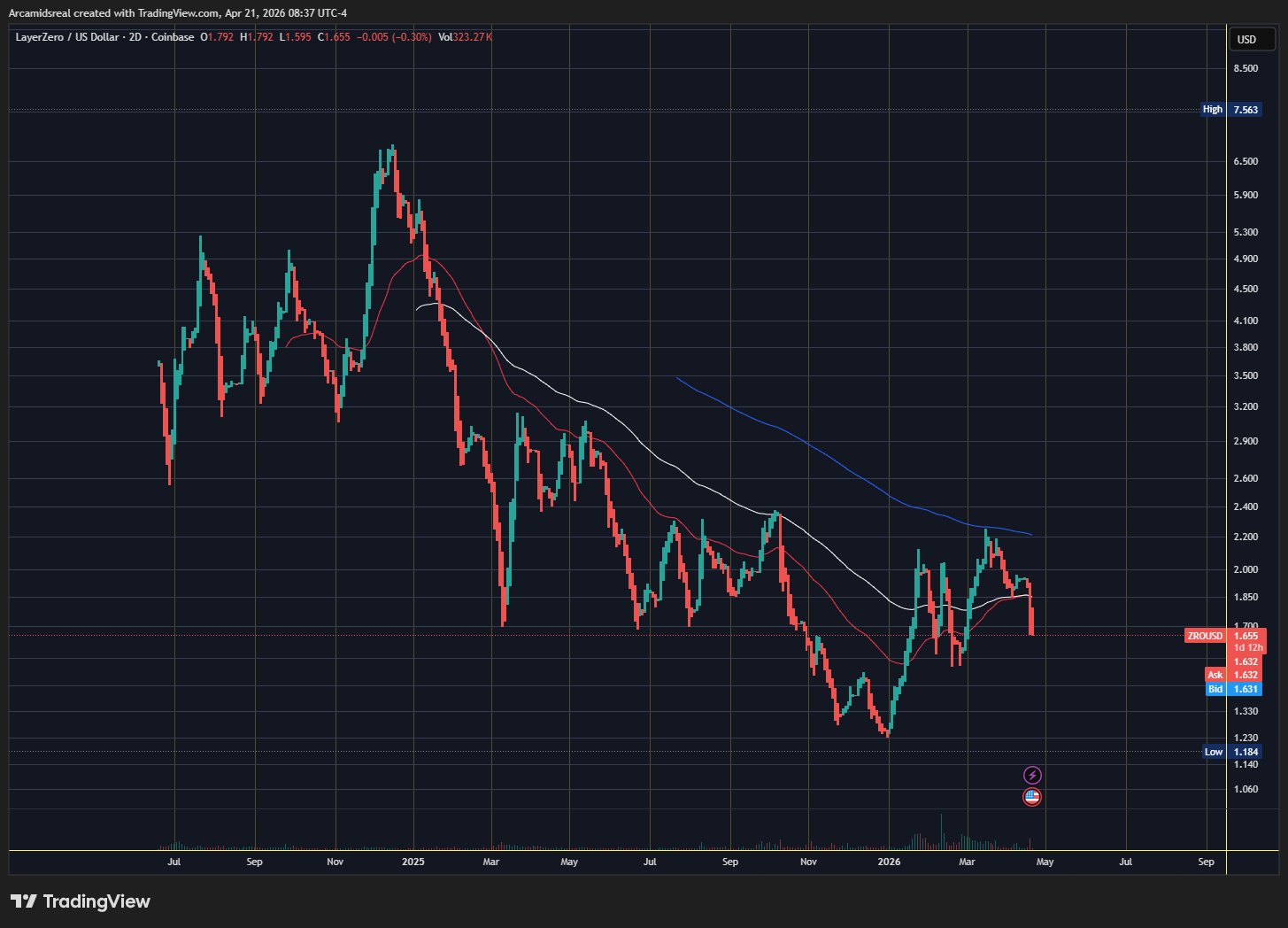Click the close value C1.655 in legend
This screenshot has height=928, width=1288.
click(336, 37)
